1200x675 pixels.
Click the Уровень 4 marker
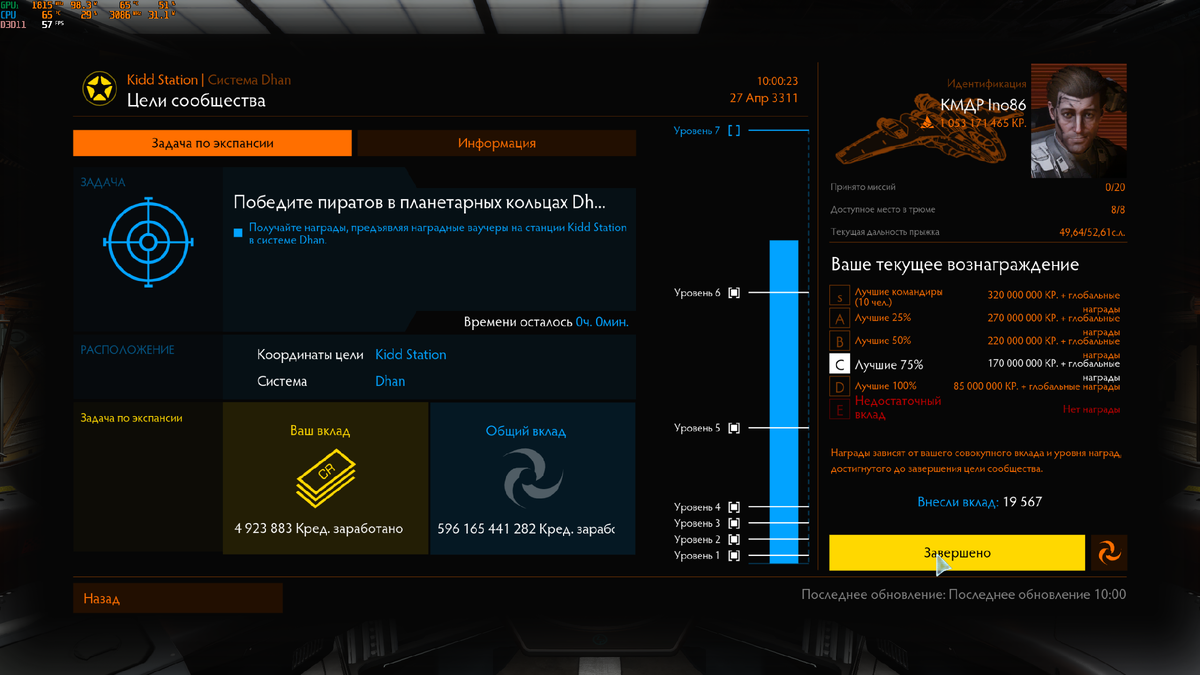(735, 507)
